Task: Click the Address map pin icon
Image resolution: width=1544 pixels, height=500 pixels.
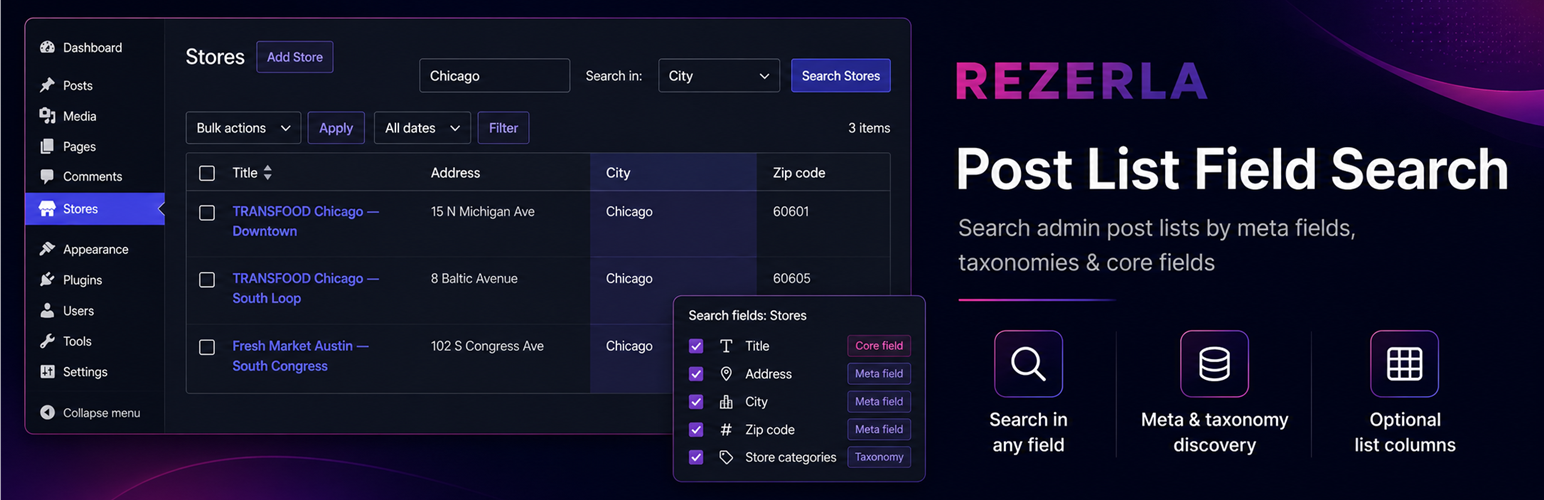Action: [x=726, y=374]
